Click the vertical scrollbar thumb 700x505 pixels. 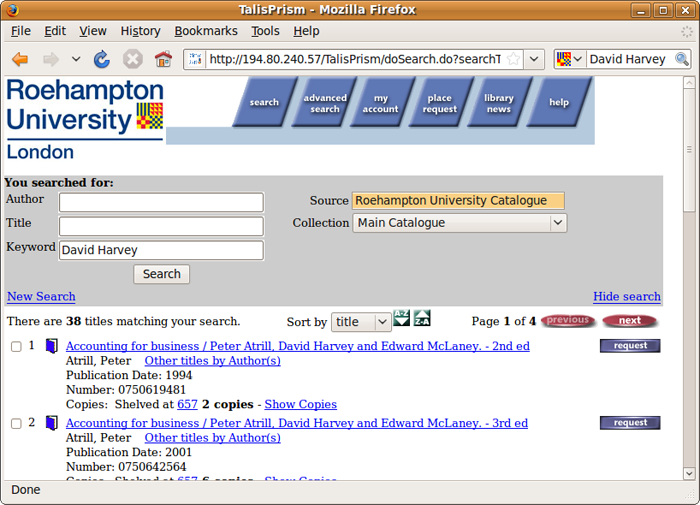tap(689, 150)
